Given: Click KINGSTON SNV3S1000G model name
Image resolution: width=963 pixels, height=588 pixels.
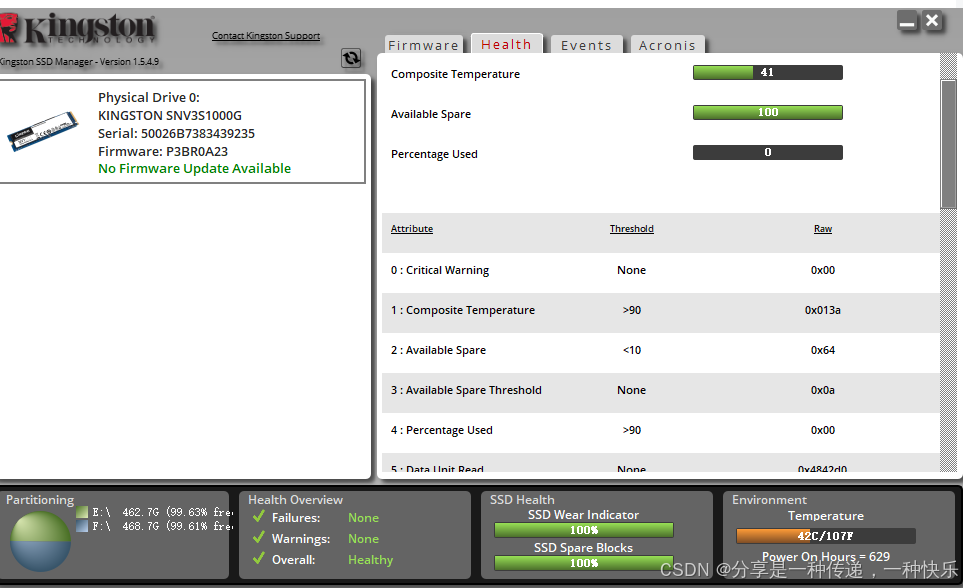Looking at the screenshot, I should (170, 116).
